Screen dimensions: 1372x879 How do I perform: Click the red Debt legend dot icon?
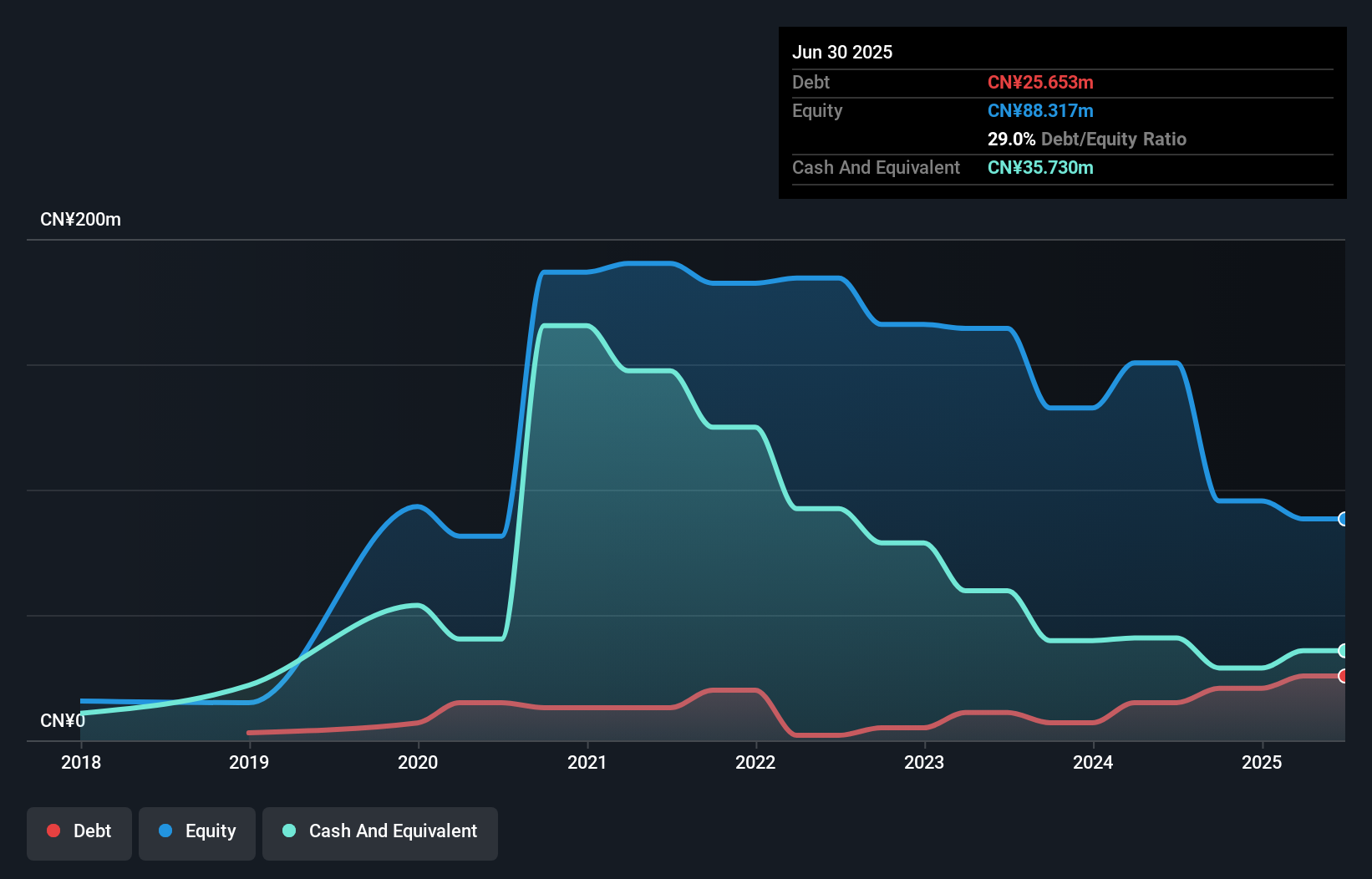pyautogui.click(x=53, y=831)
